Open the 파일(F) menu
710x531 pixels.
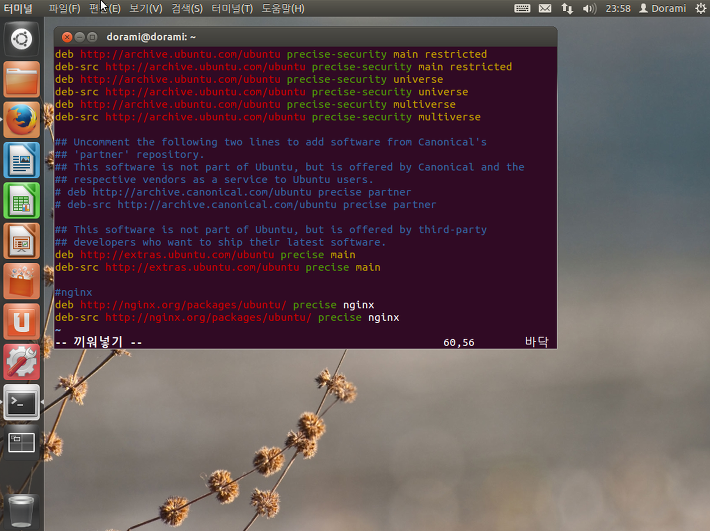[x=64, y=8]
